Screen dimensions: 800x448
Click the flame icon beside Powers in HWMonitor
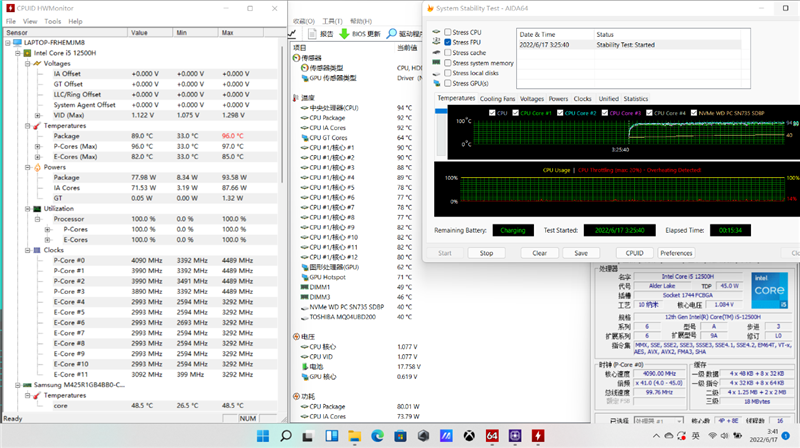pos(37,167)
